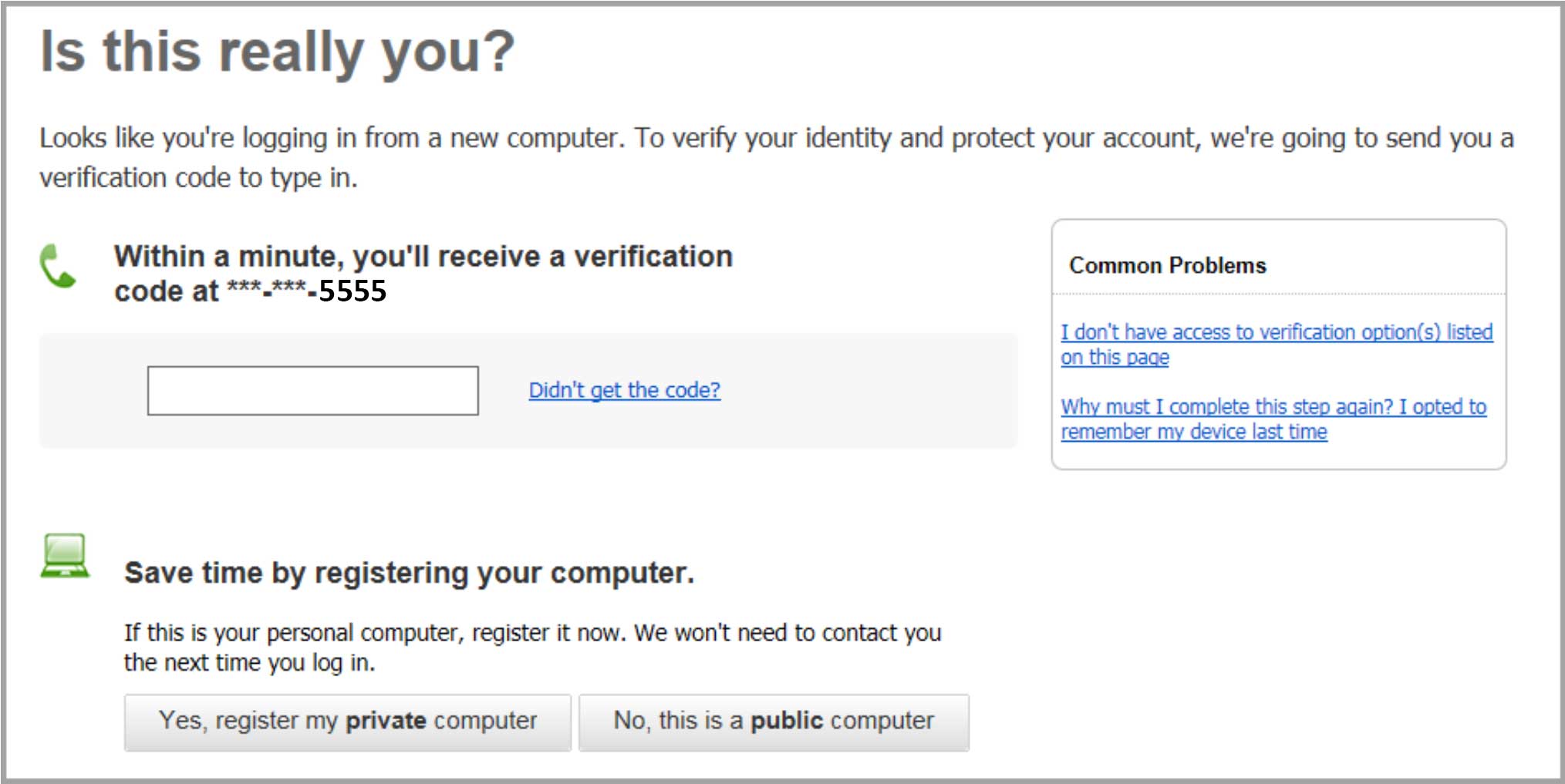Click the green laptop computer icon
Screen dimensions: 1565x784
pyautogui.click(x=65, y=555)
